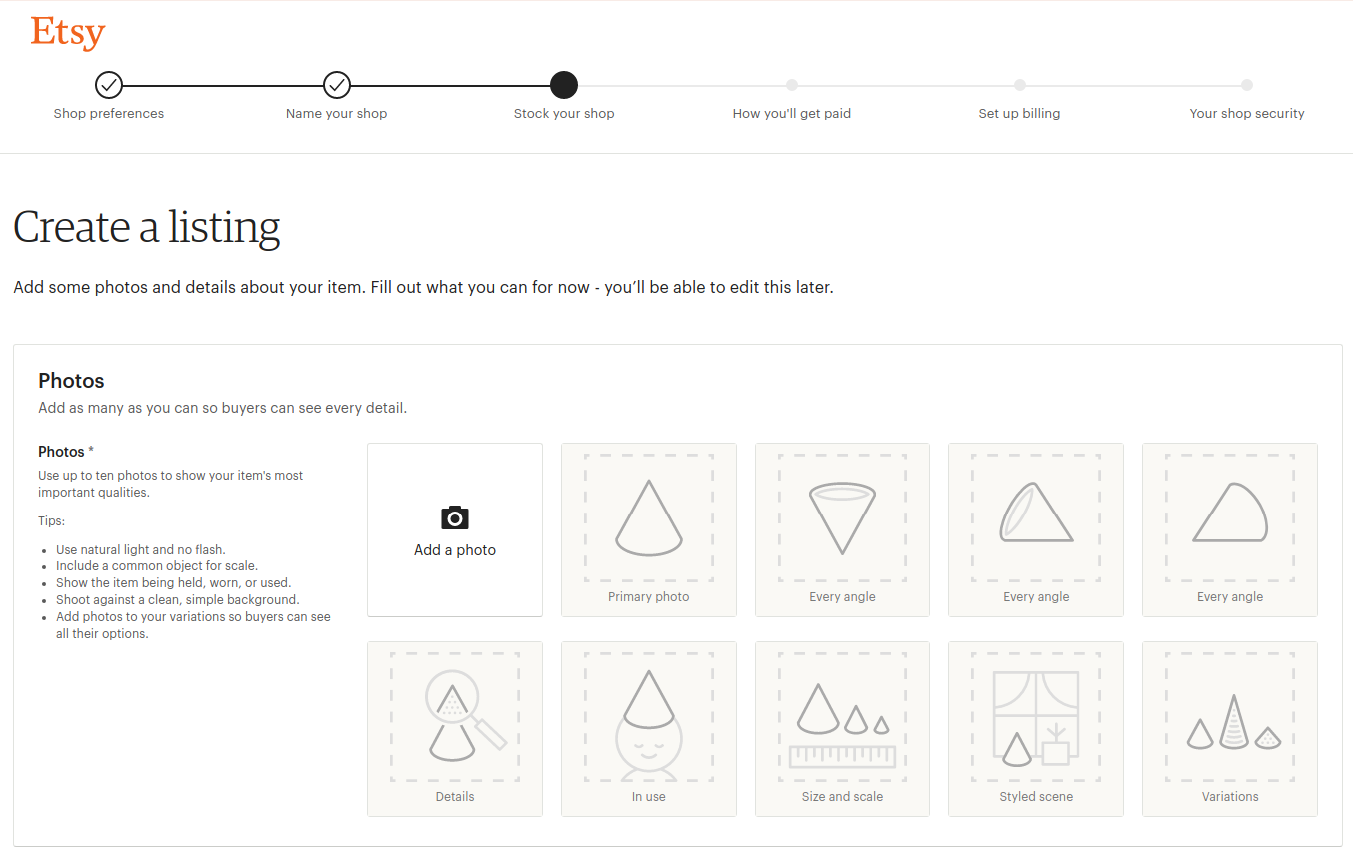
Task: Click the Shop preferences step label
Action: tap(109, 113)
